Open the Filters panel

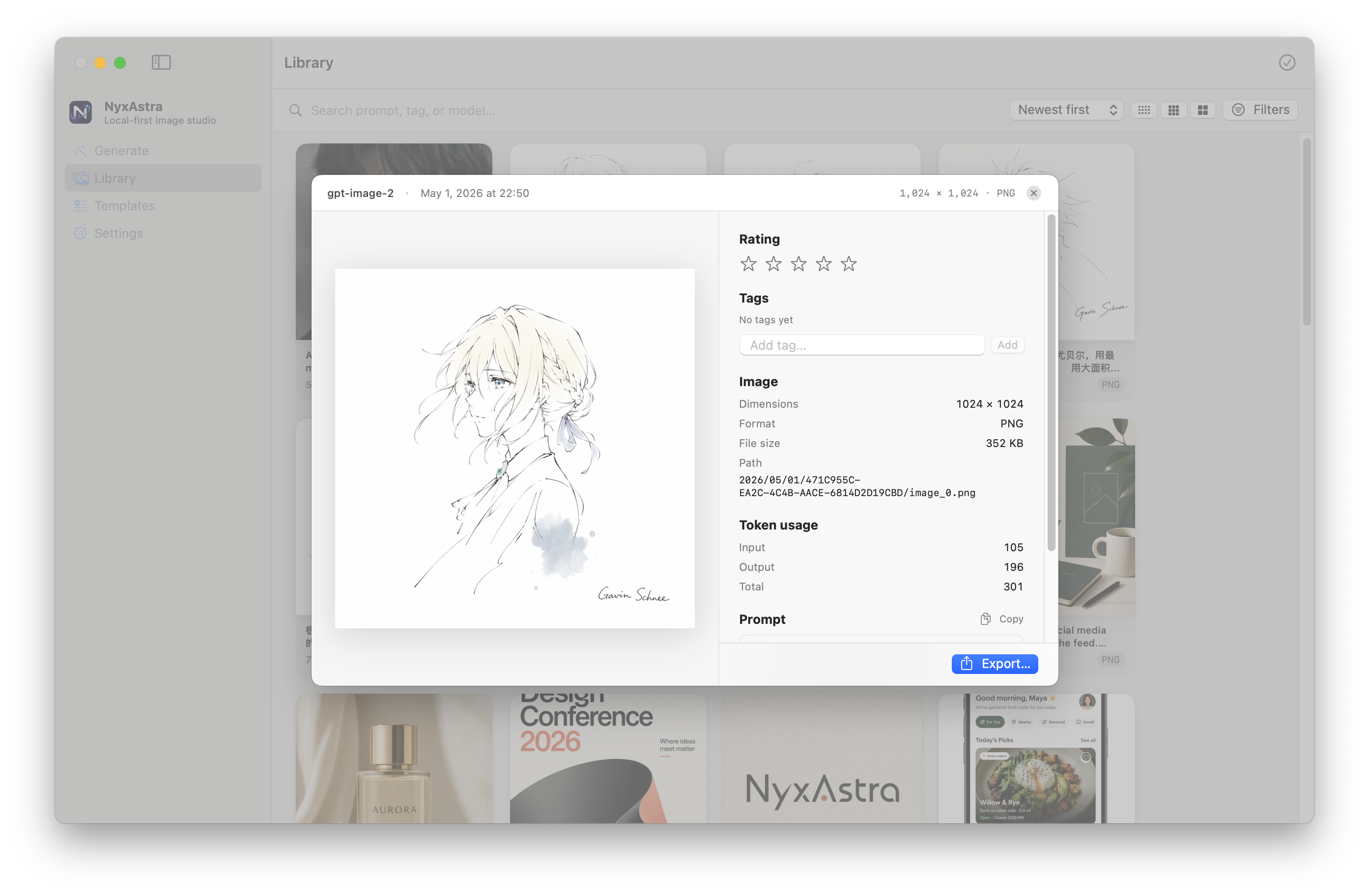point(1260,110)
